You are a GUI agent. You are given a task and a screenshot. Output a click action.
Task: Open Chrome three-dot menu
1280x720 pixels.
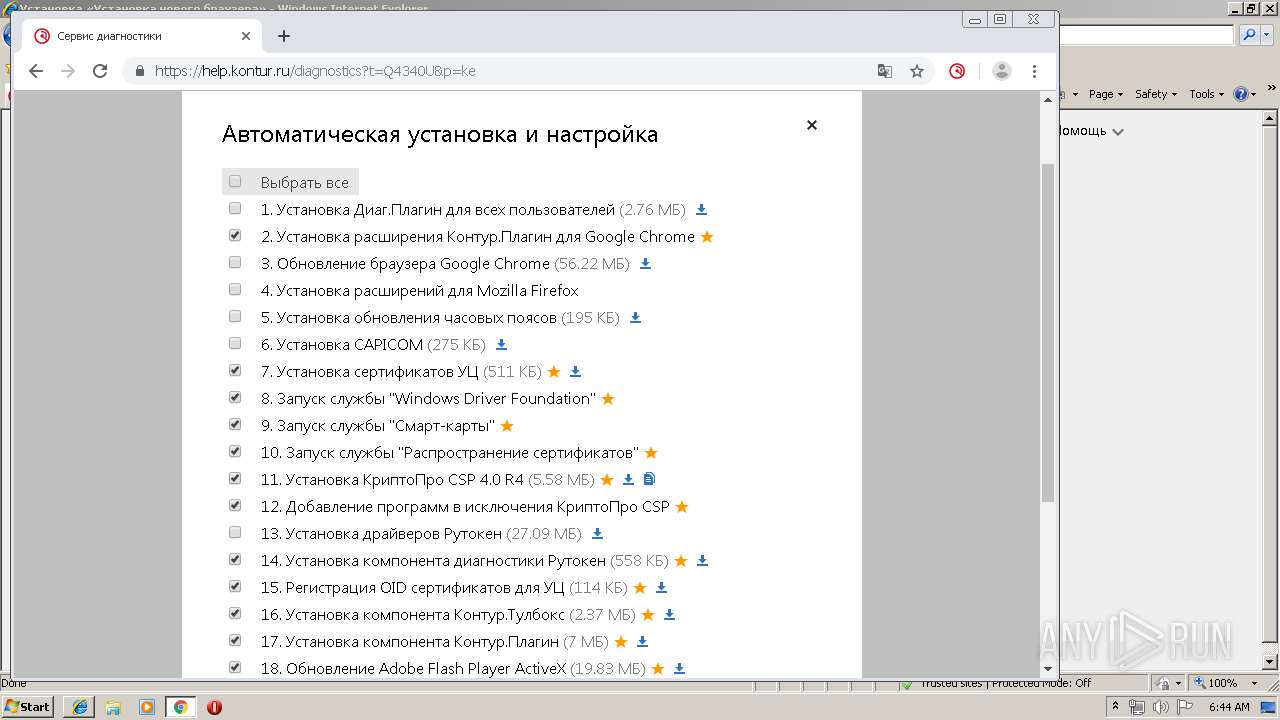click(1035, 71)
